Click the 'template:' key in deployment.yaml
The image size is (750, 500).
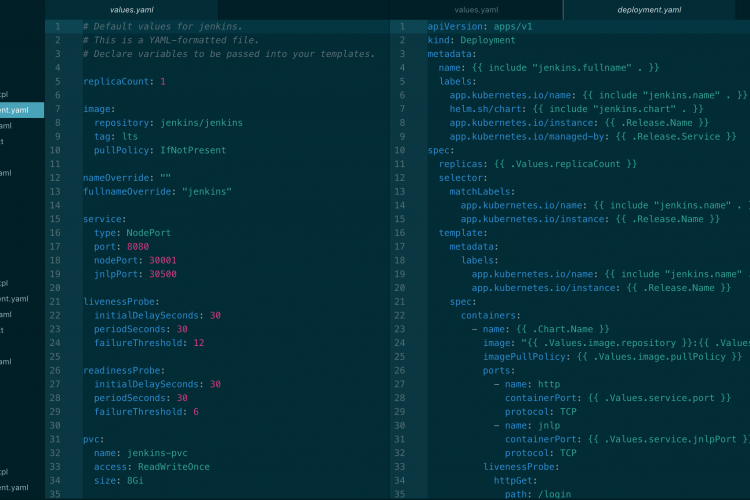(463, 233)
